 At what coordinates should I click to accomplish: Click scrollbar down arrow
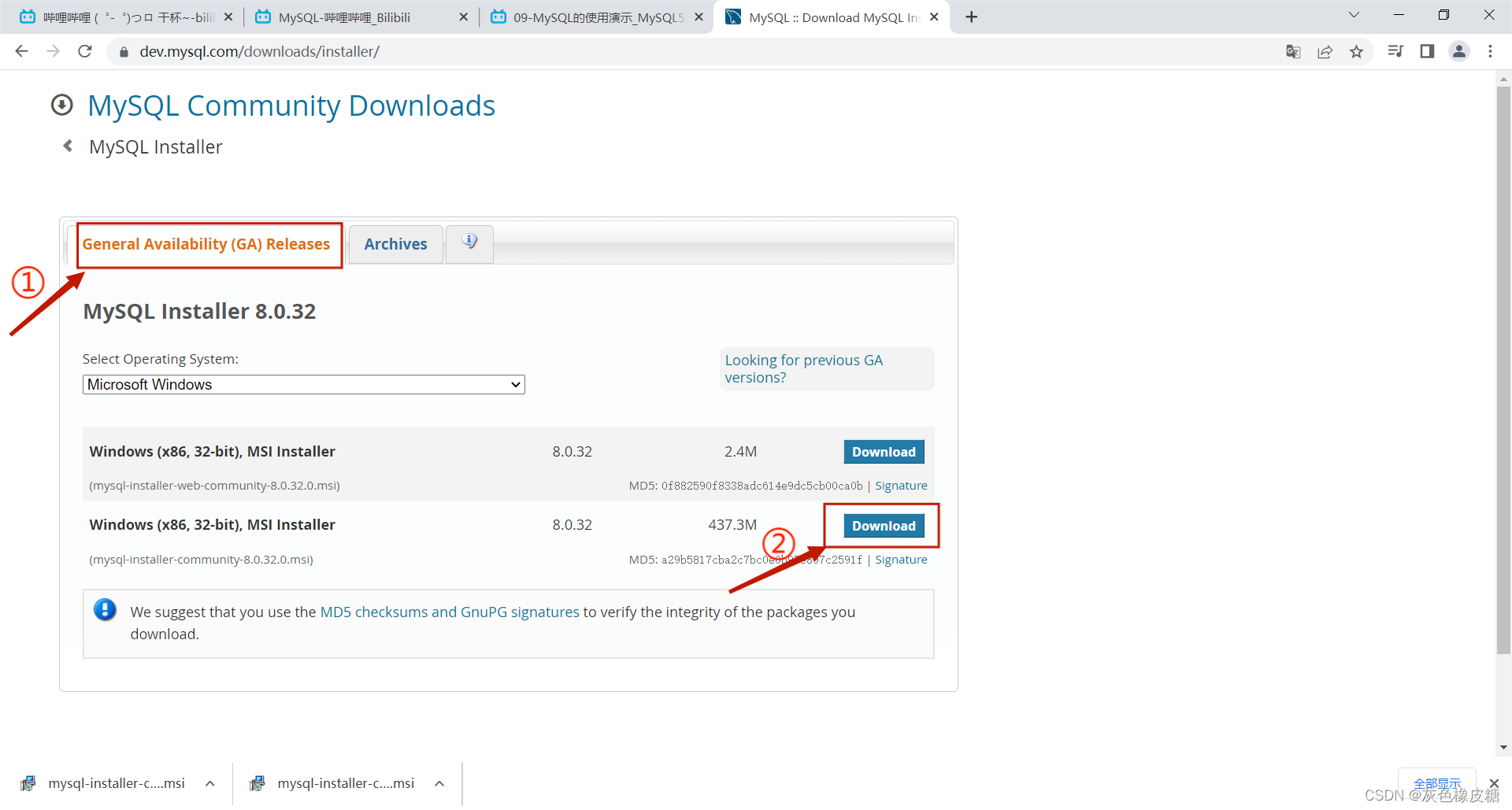click(1503, 747)
